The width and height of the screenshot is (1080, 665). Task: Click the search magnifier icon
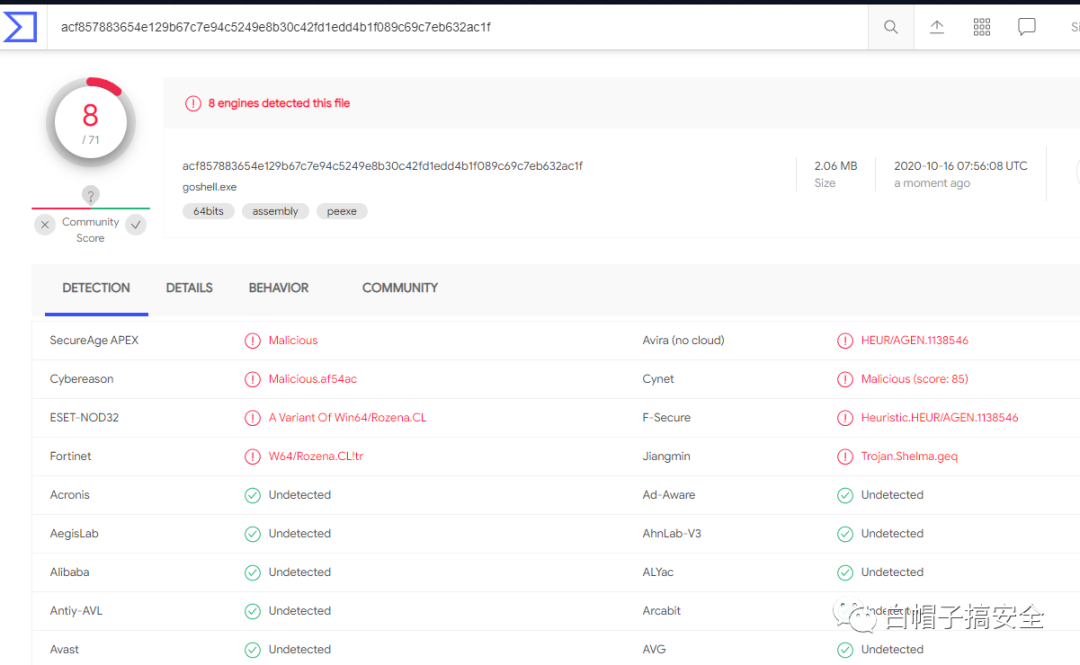[x=891, y=27]
